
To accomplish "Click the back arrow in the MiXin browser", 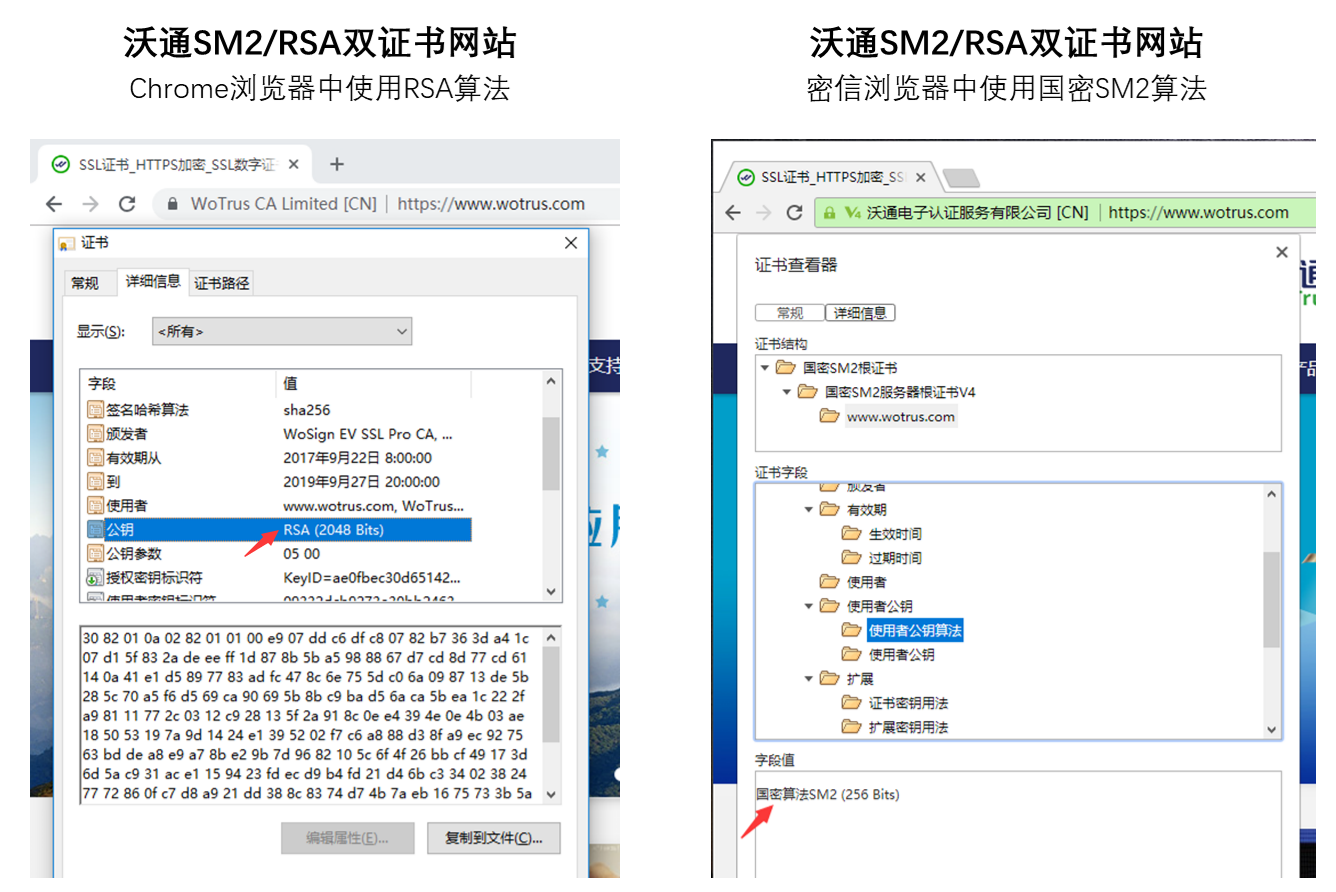I will pyautogui.click(x=732, y=212).
